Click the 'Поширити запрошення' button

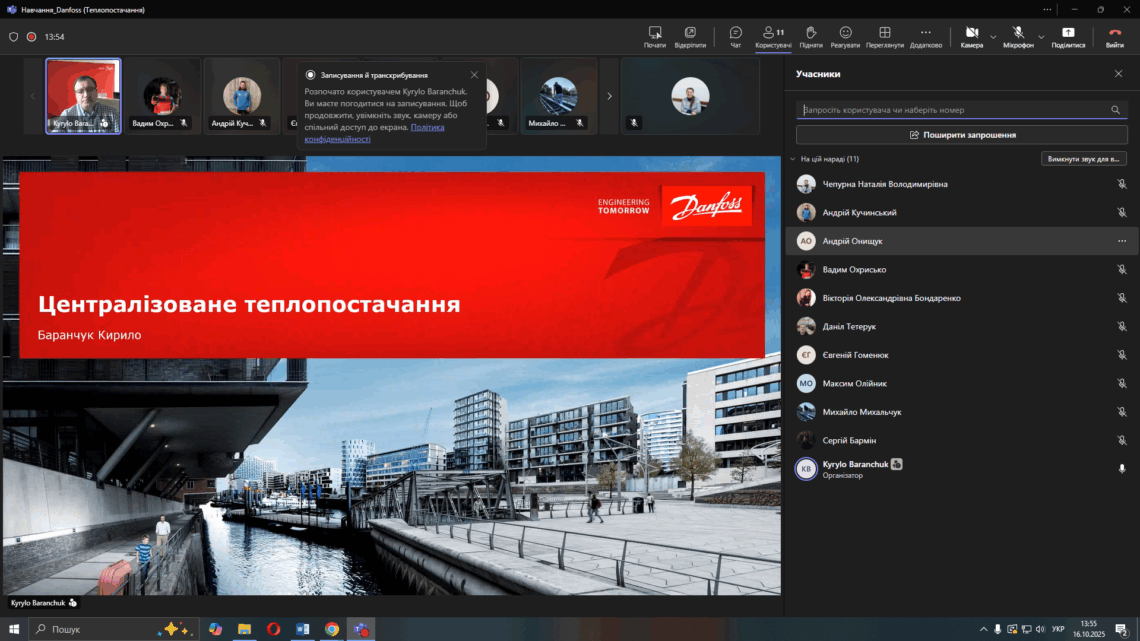point(961,135)
